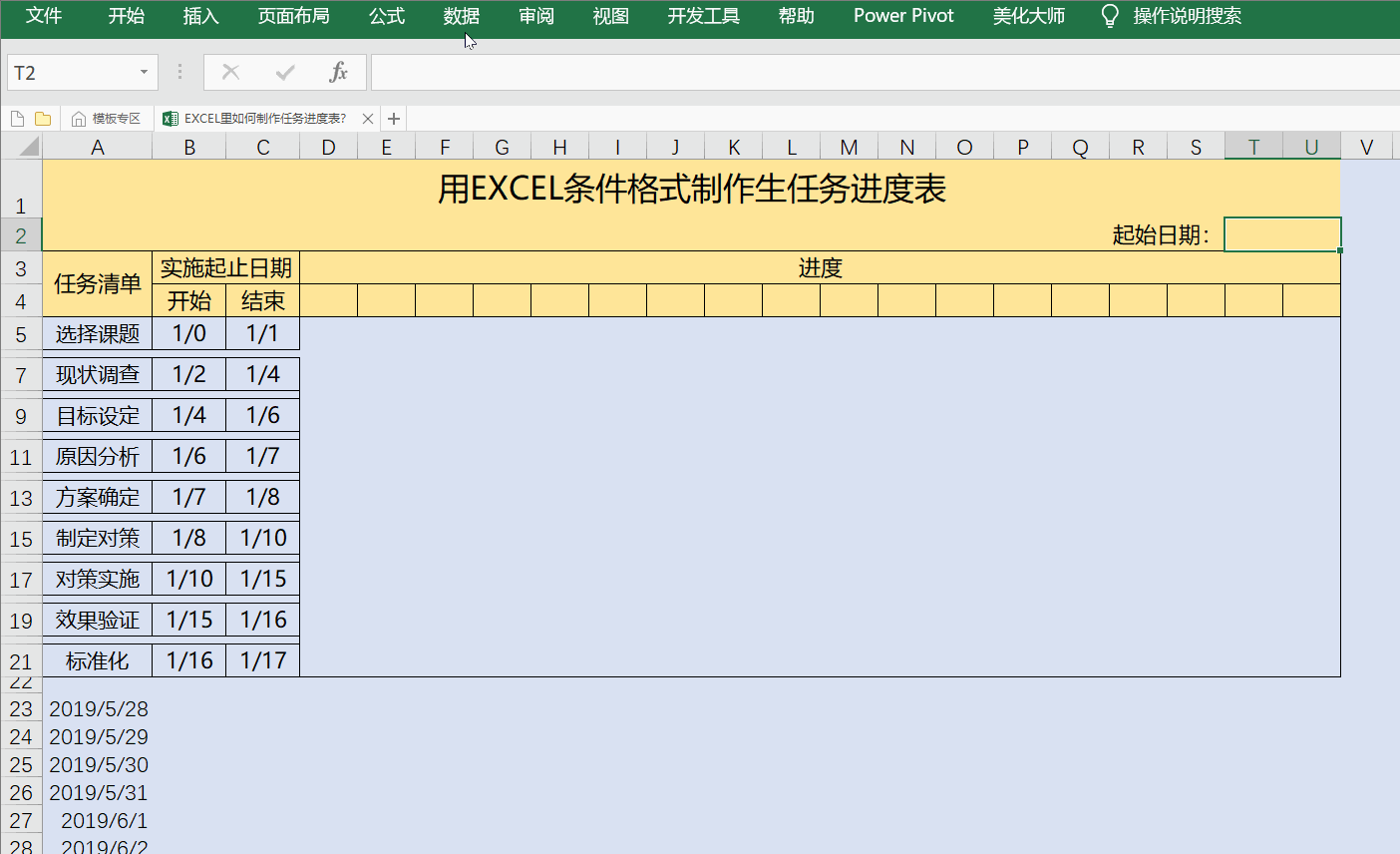Viewport: 1400px width, 854px height.
Task: Click the cell containing 2019/5/28
Action: 100,708
